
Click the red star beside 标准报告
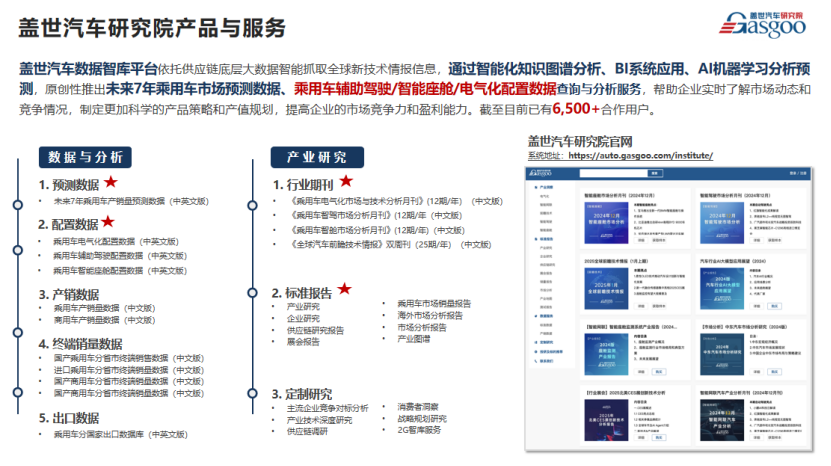point(344,288)
